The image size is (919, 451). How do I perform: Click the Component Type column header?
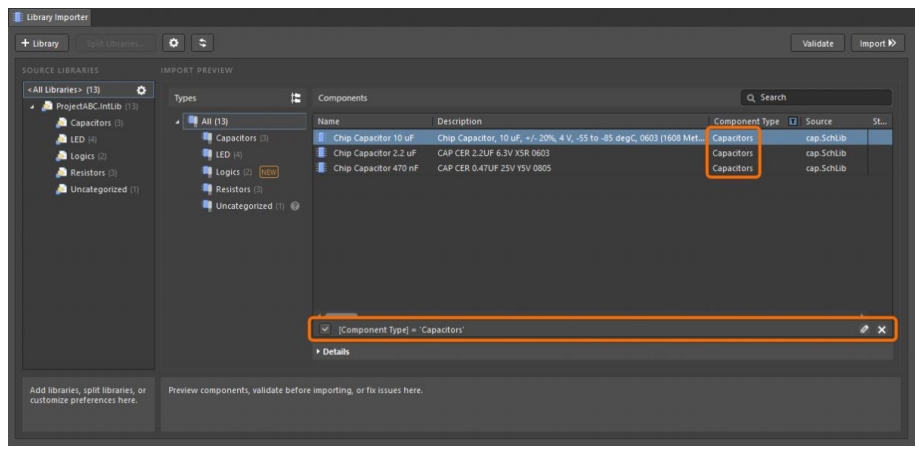[747, 121]
